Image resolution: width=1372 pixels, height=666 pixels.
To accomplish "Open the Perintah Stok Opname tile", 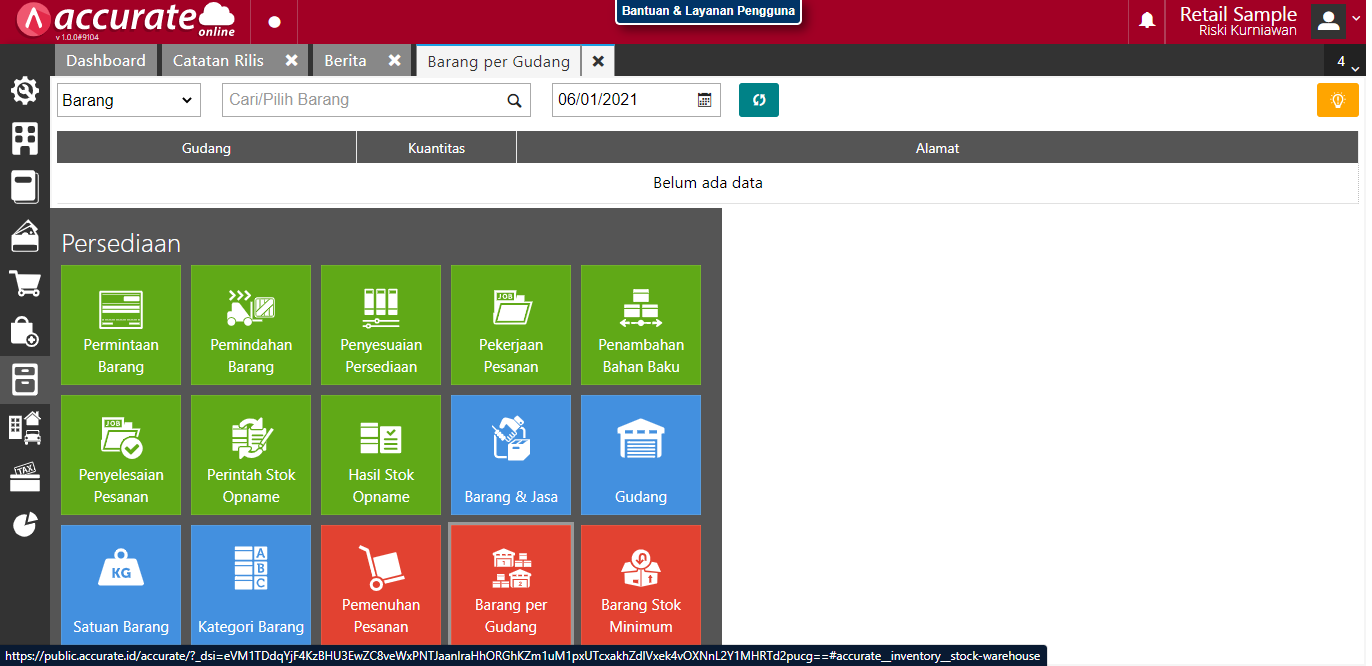I will tap(251, 455).
